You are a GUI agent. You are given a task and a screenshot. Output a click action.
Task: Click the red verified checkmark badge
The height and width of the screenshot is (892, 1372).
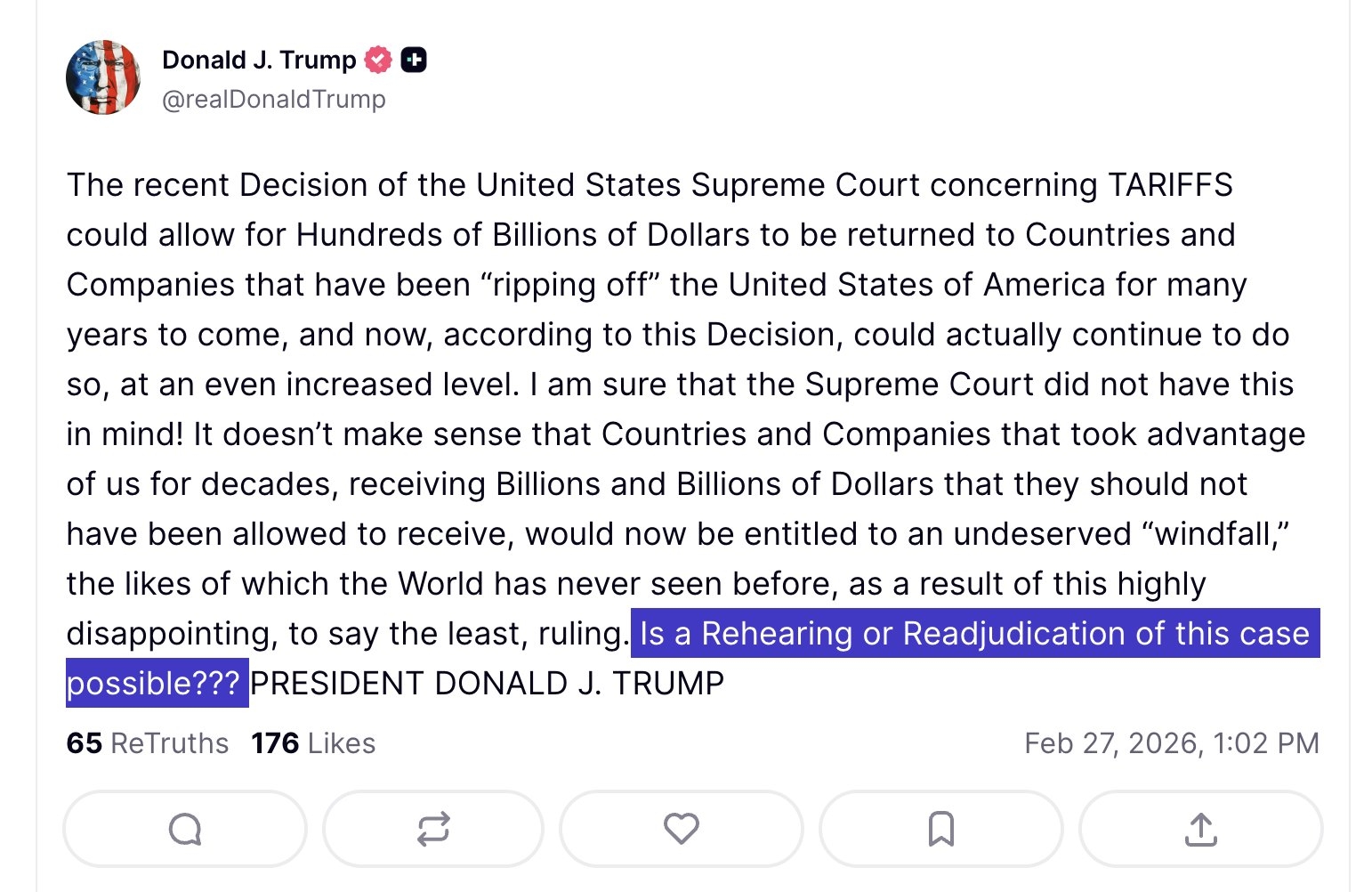pos(379,60)
